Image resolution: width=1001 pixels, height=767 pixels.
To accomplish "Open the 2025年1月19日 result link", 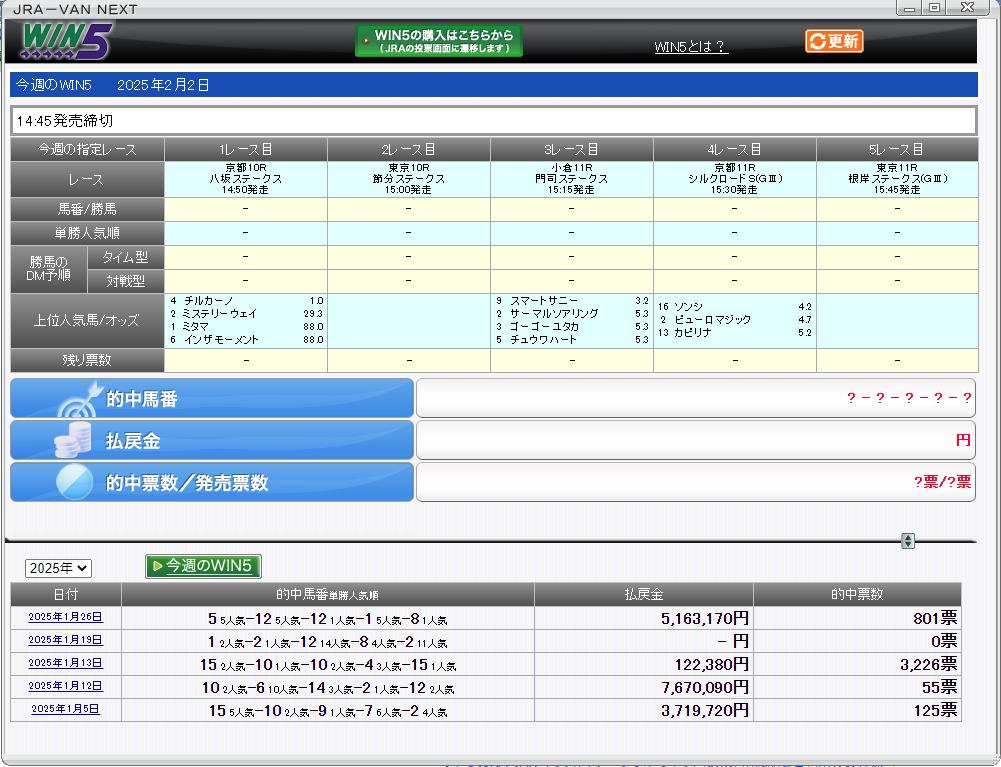I will click(66, 640).
